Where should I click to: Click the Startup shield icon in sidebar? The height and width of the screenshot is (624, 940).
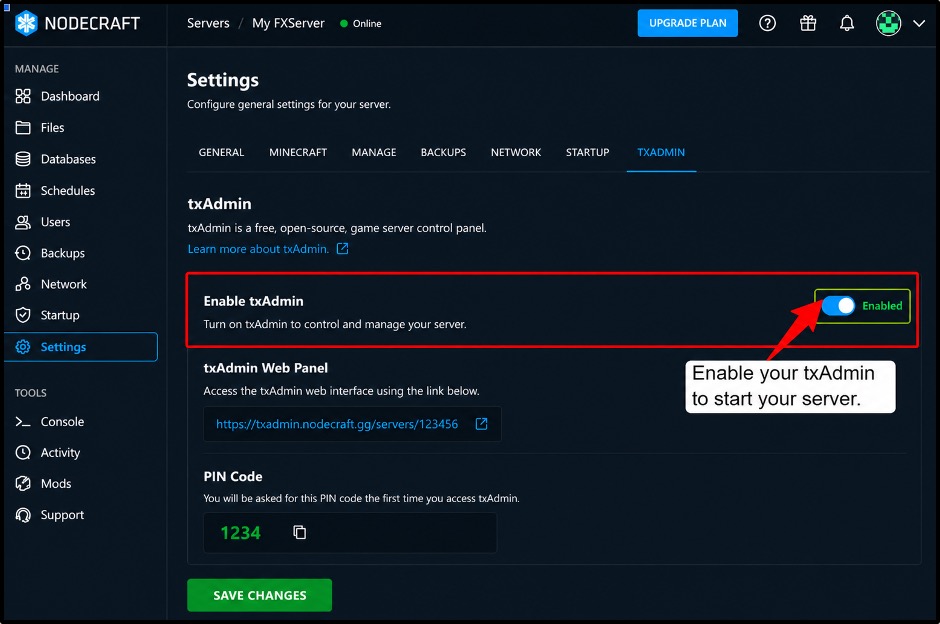23,315
